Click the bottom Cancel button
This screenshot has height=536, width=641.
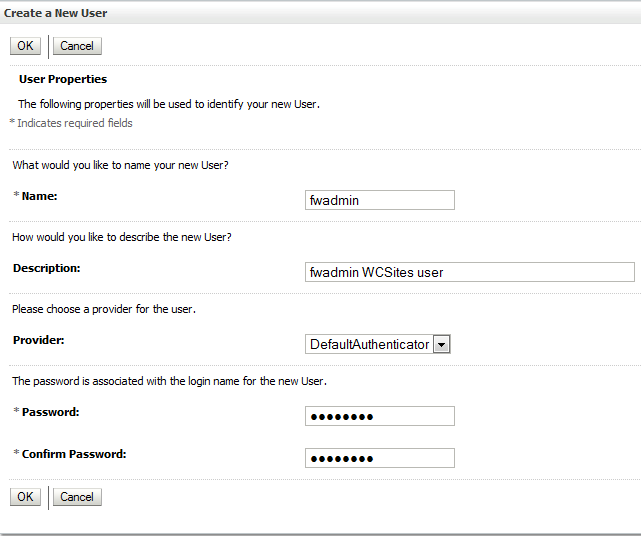[77, 497]
